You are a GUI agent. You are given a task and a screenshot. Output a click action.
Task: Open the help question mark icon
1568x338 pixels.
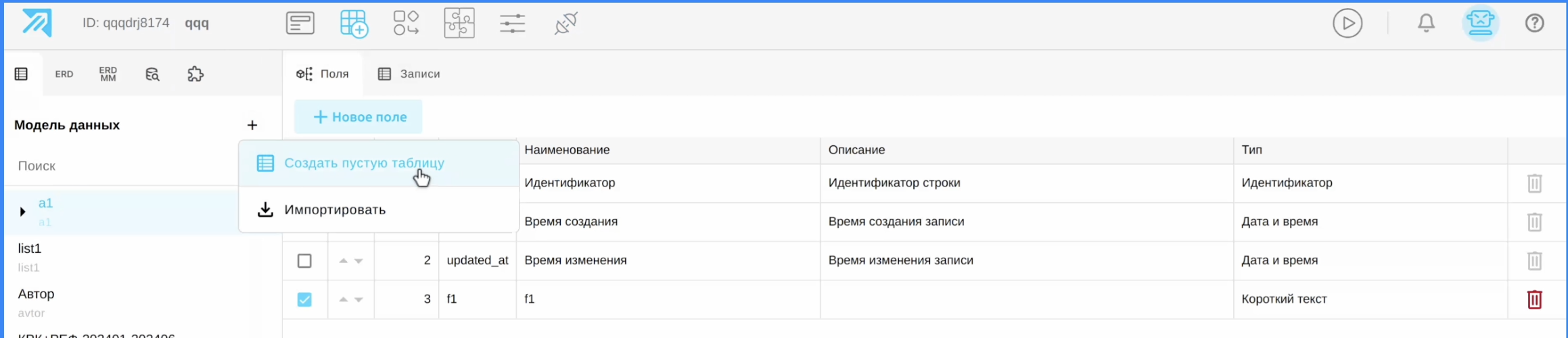(1534, 24)
